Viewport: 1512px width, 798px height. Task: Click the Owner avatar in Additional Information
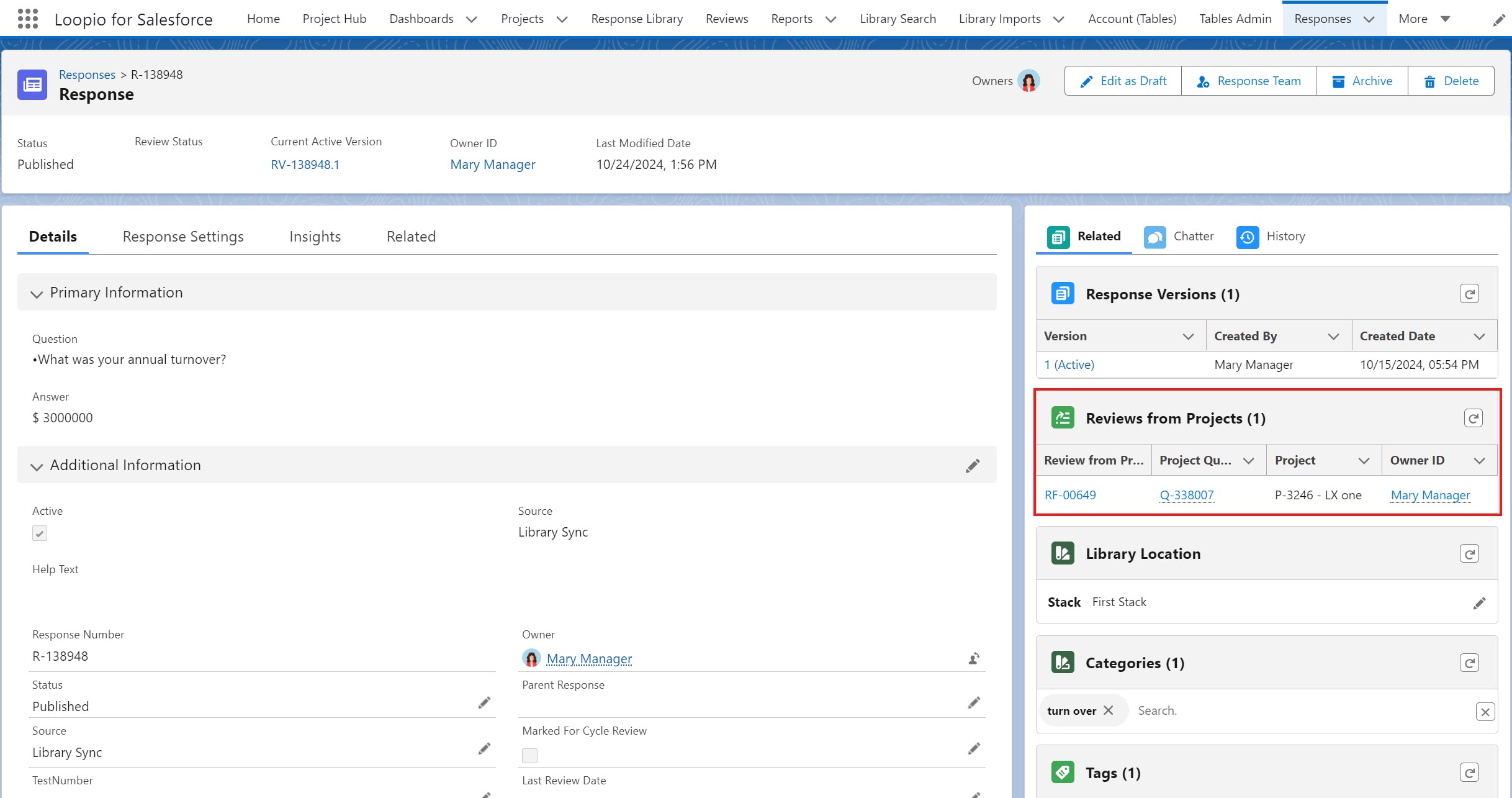pos(531,658)
